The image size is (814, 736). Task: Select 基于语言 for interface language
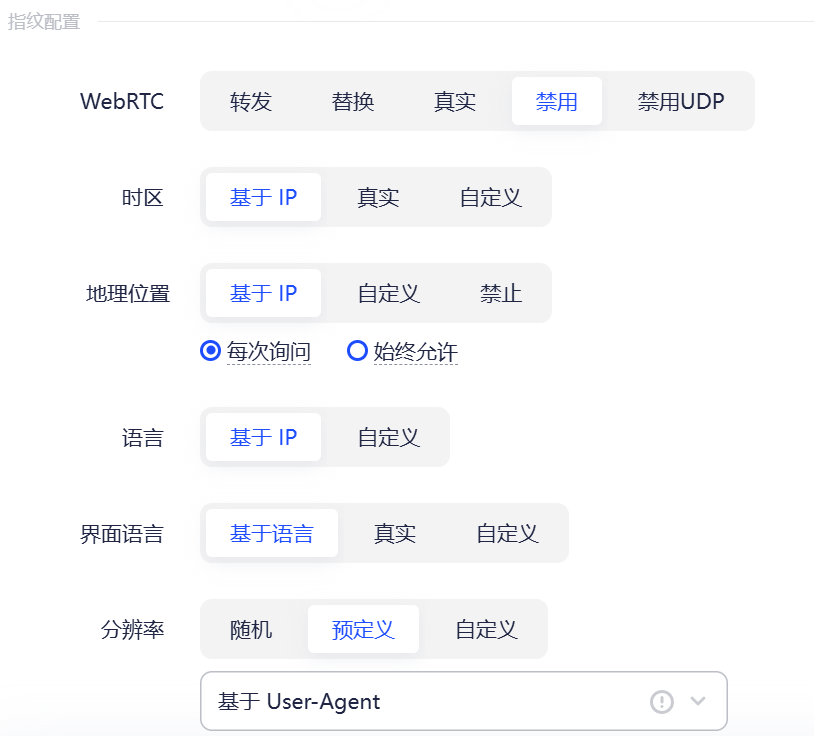pos(270,533)
